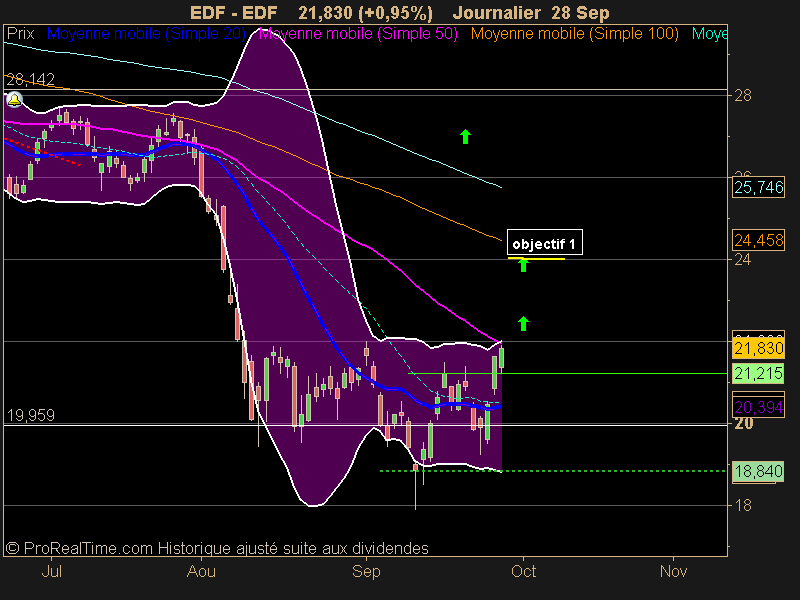
Task: Click the quote "21,830 (+0,95%)" in the title
Action: [x=365, y=13]
